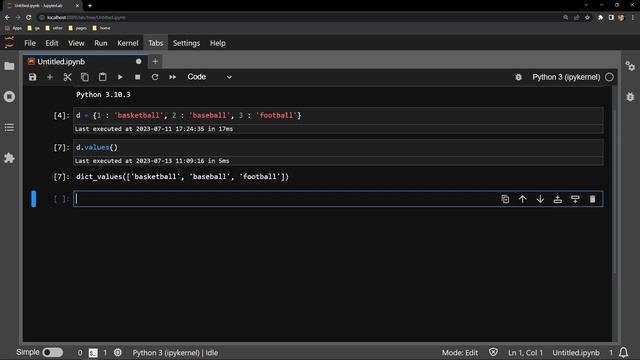The height and width of the screenshot is (360, 640).
Task: Restart the kernel with the circular arrow
Action: pyautogui.click(x=155, y=77)
